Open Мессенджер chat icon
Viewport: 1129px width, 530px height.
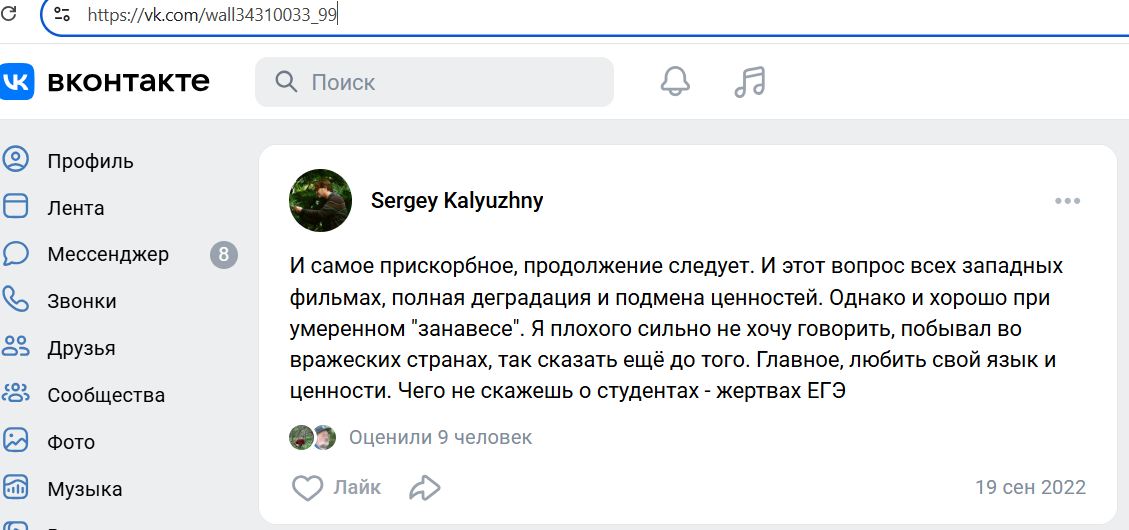16,254
